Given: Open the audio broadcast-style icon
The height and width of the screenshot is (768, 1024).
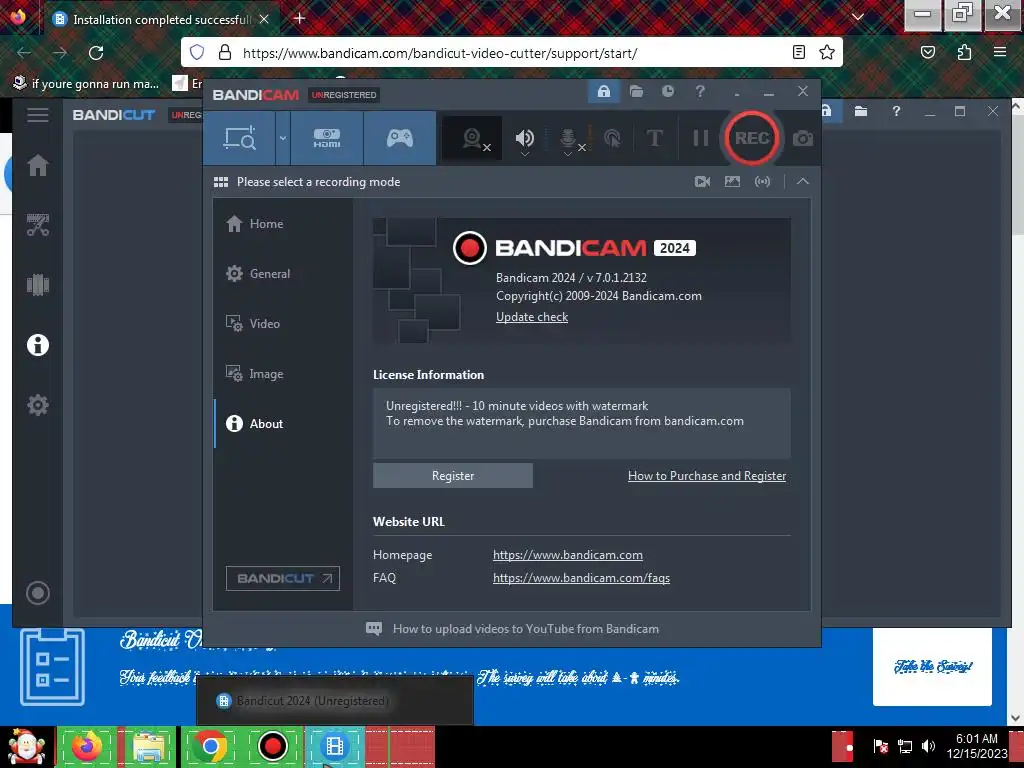Looking at the screenshot, I should tap(762, 182).
